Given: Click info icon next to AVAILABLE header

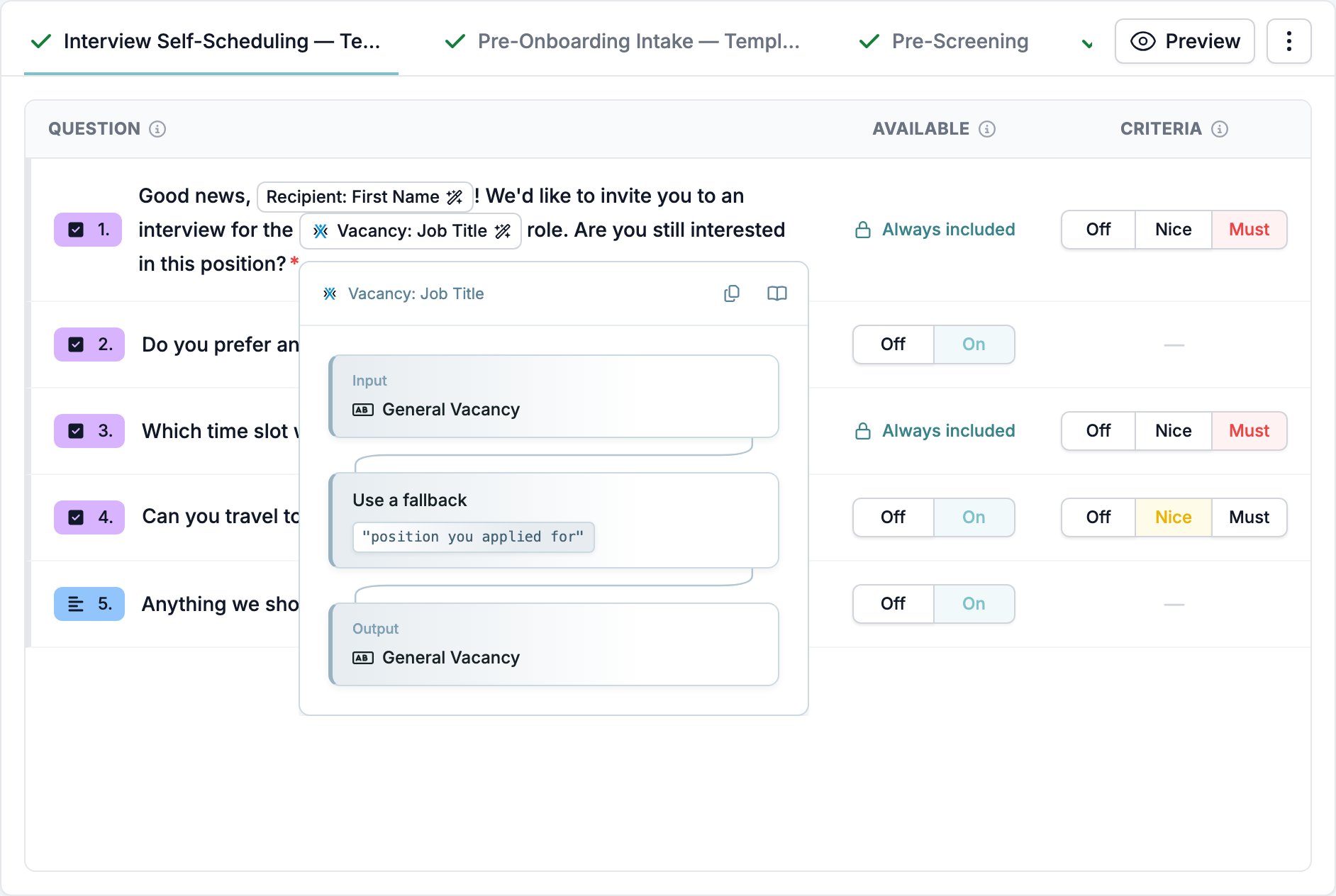Looking at the screenshot, I should (987, 129).
